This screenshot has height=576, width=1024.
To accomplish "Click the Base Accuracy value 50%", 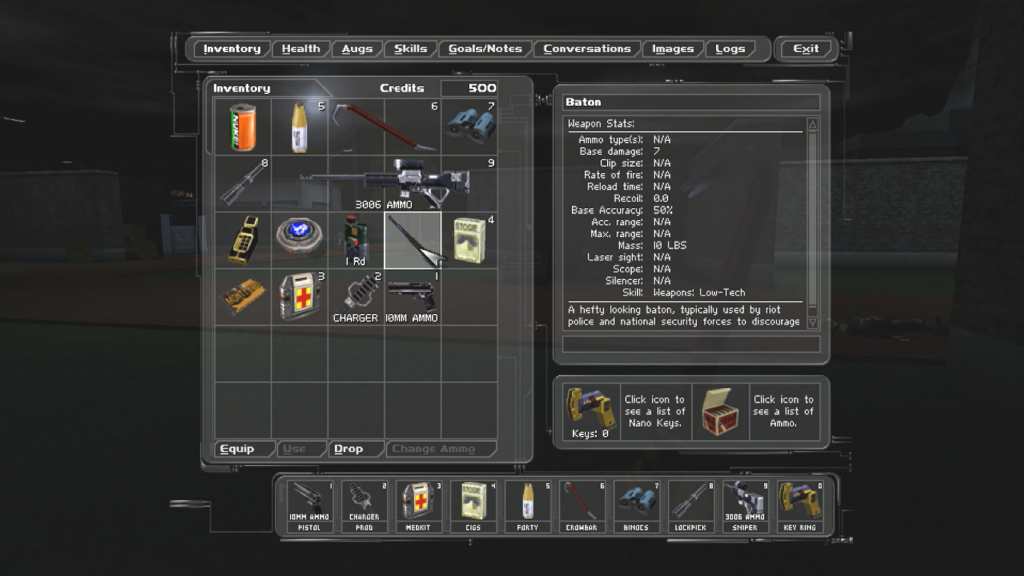I will point(663,210).
